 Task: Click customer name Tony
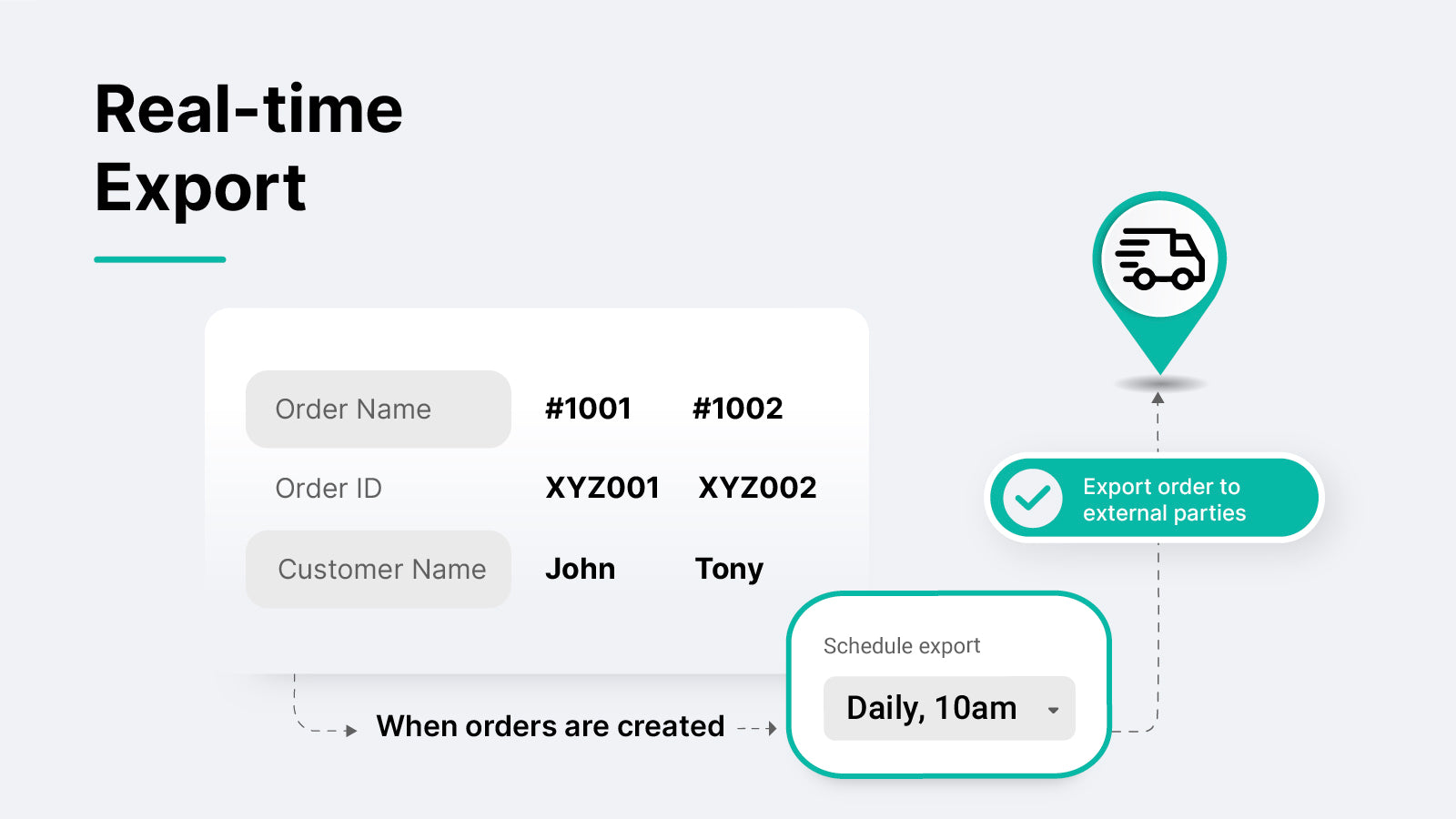pos(729,569)
